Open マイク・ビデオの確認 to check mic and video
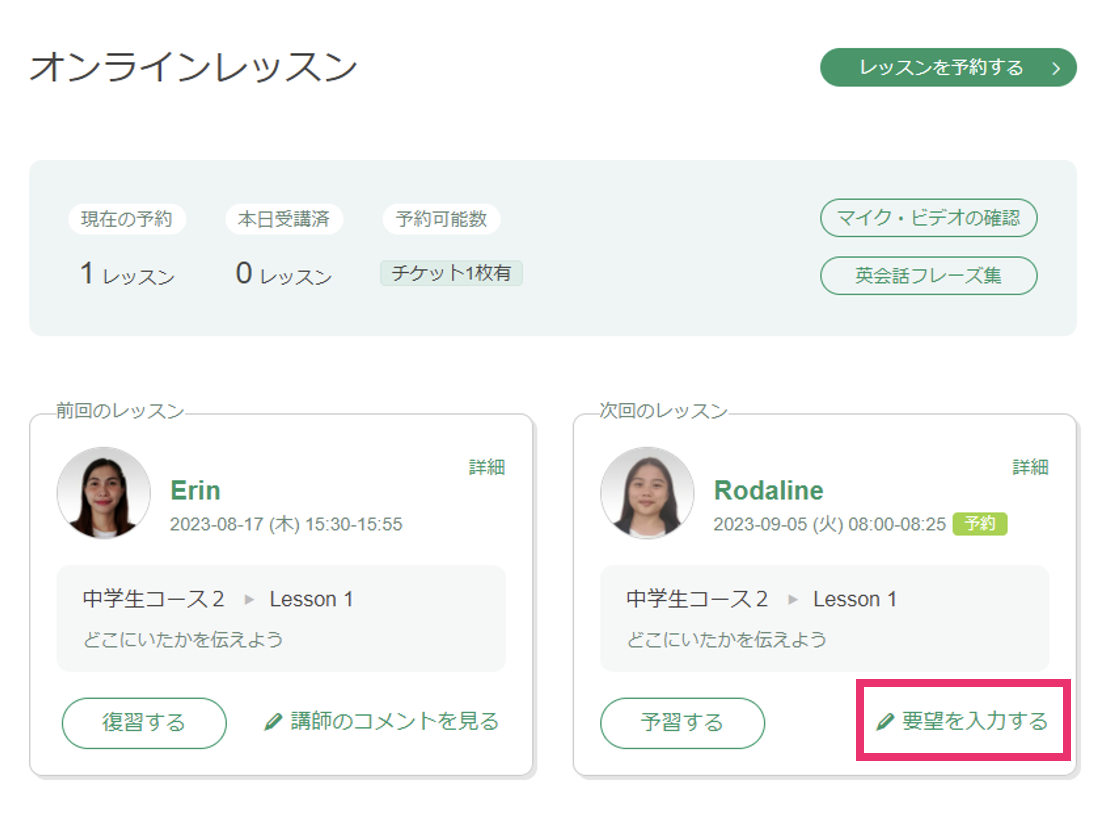Viewport: 1096px width, 814px height. 928,218
